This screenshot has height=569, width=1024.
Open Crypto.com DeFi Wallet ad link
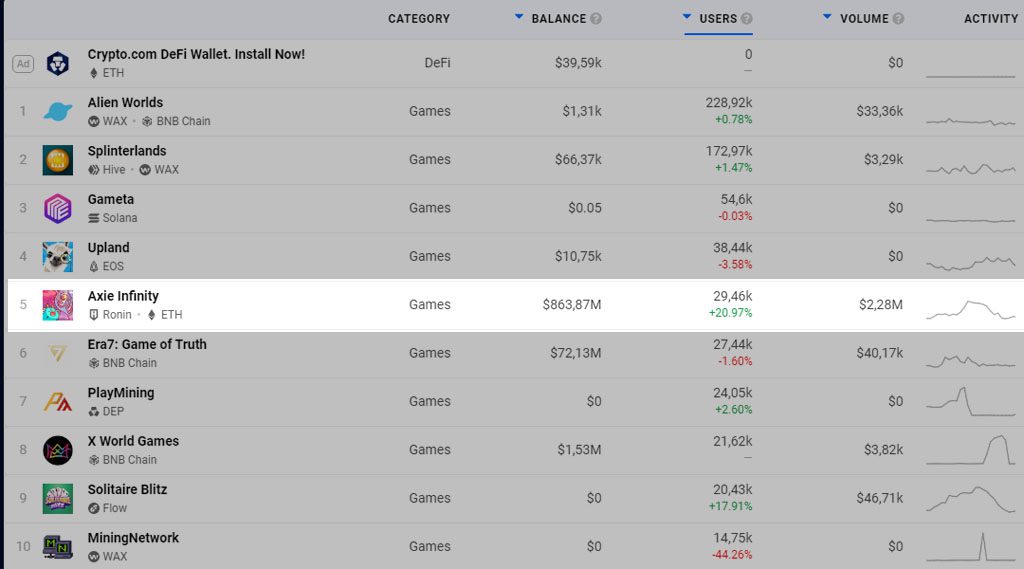coord(196,54)
